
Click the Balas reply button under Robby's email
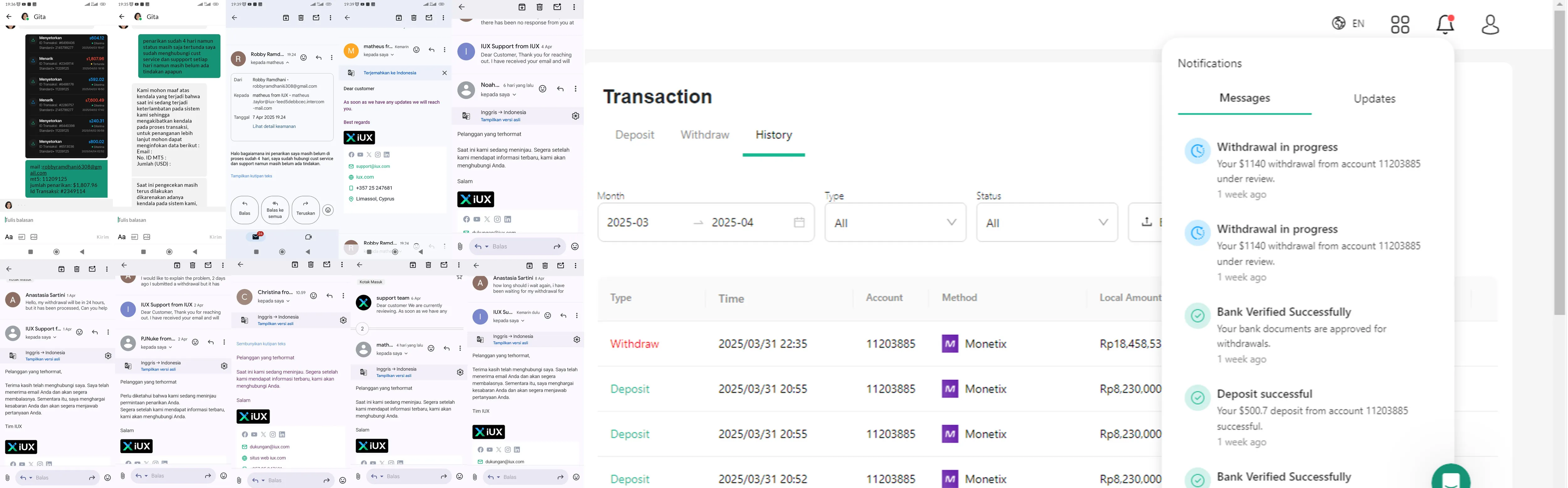coord(245,209)
